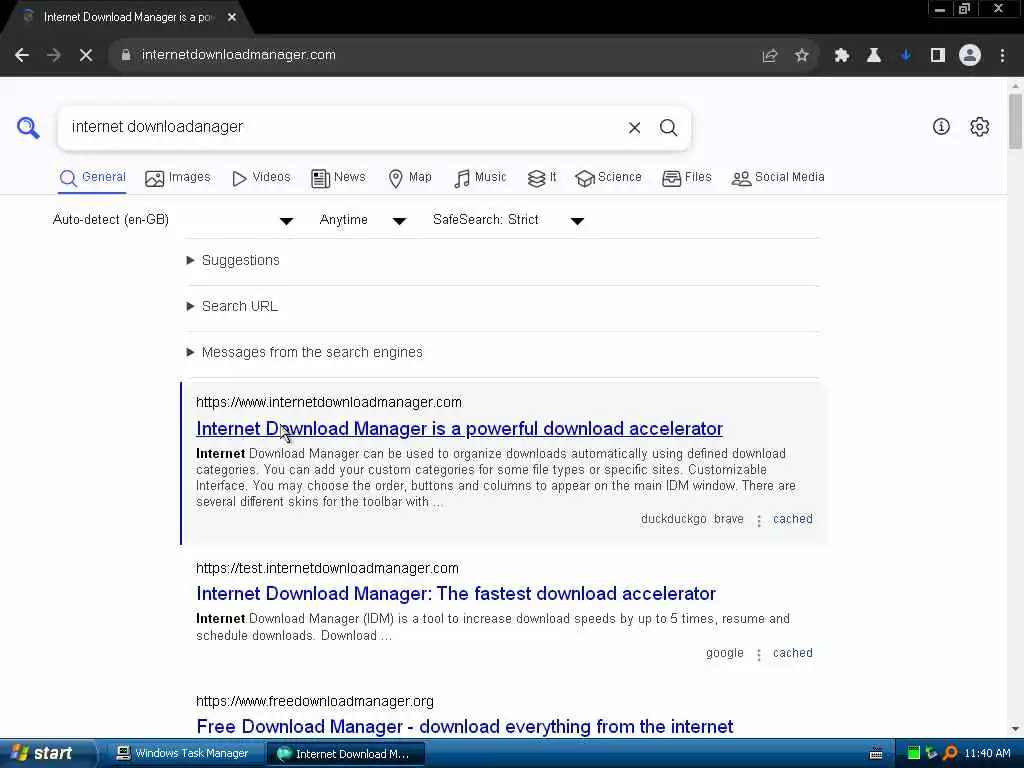Expand the Suggestions section
This screenshot has width=1024, height=768.
click(233, 261)
